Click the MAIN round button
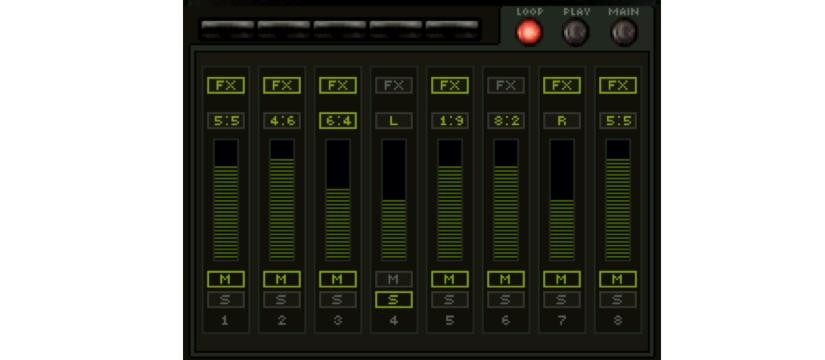The height and width of the screenshot is (360, 825). (x=623, y=33)
